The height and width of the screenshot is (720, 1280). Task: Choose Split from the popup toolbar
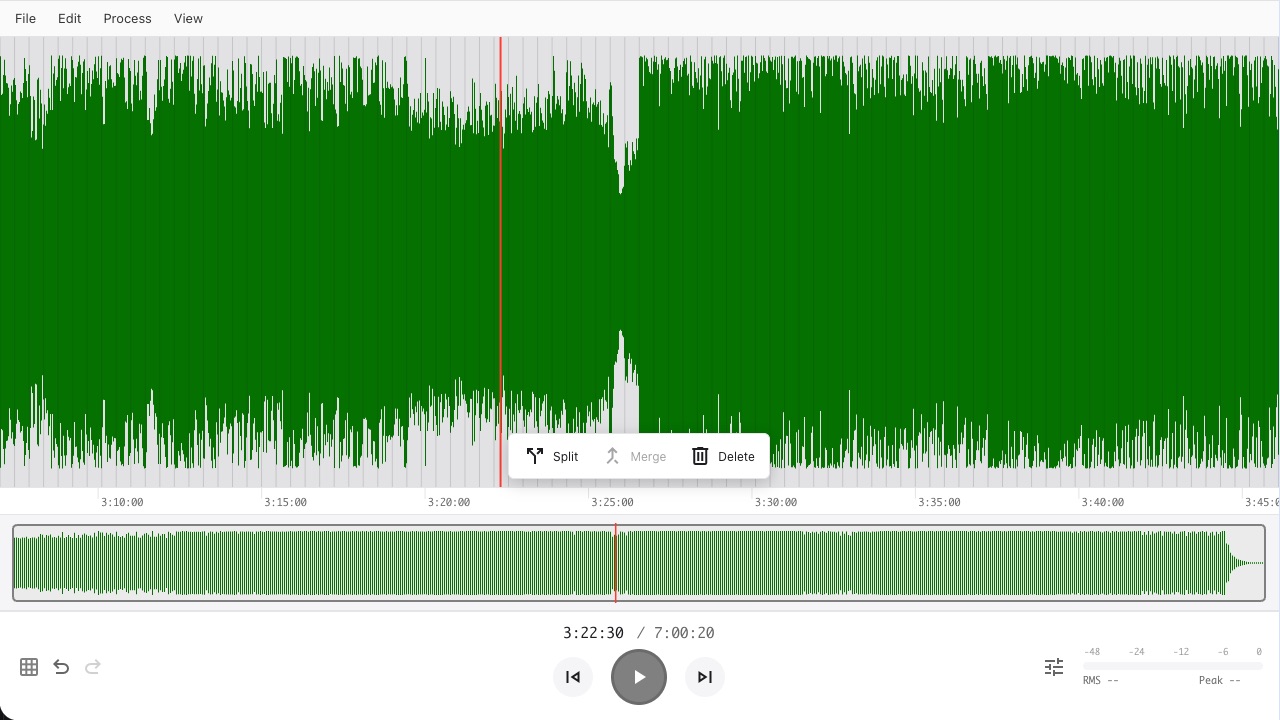coord(552,456)
